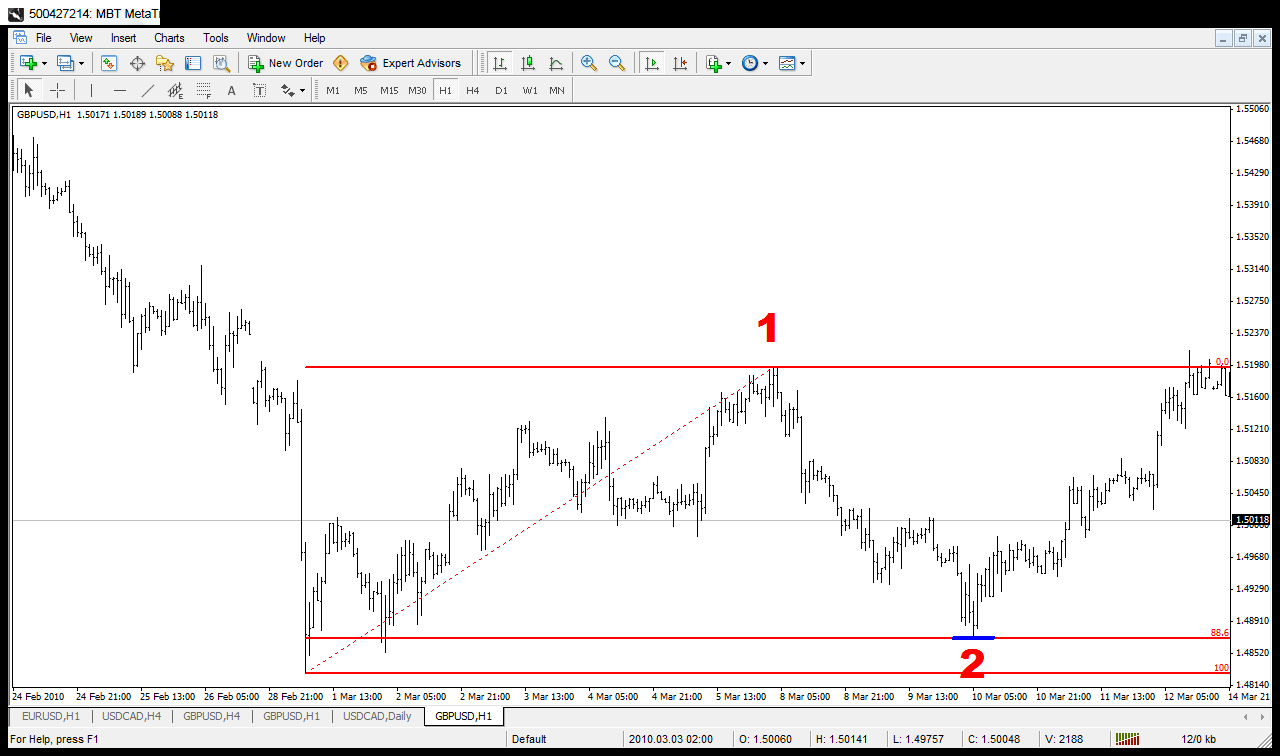This screenshot has width=1280, height=756.
Task: Switch to line chart view
Action: [556, 63]
